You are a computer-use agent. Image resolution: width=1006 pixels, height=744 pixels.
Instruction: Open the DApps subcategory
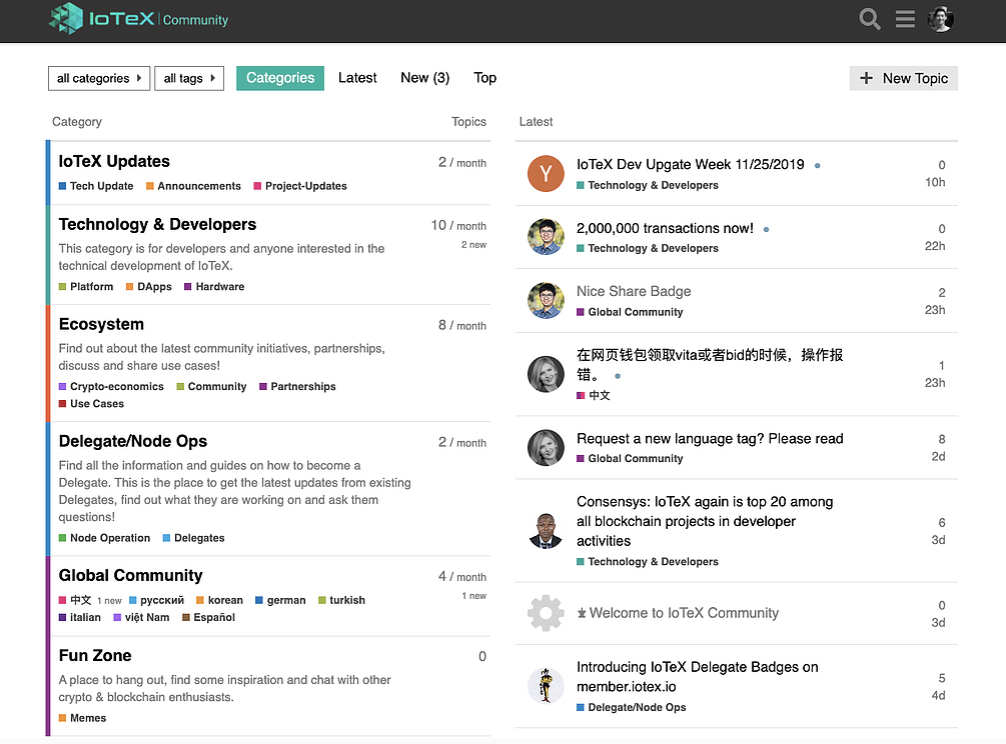(x=149, y=287)
